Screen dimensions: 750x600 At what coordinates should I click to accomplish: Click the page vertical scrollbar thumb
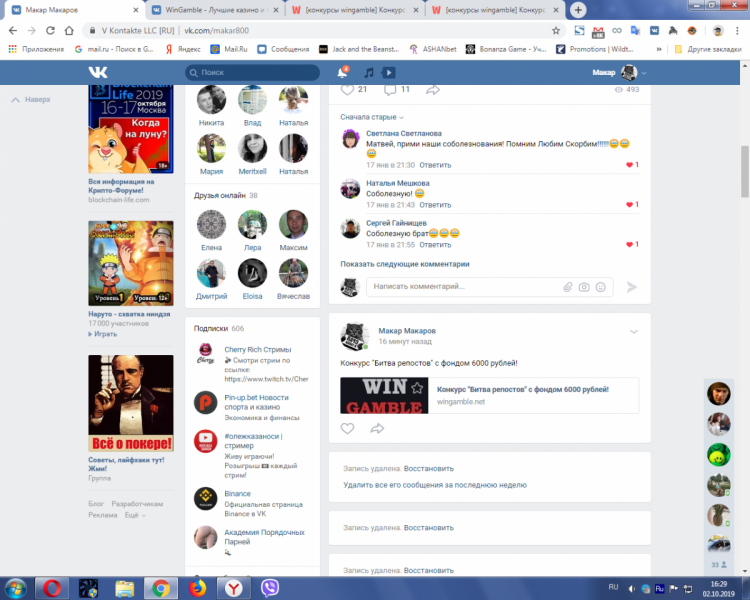pyautogui.click(x=745, y=171)
